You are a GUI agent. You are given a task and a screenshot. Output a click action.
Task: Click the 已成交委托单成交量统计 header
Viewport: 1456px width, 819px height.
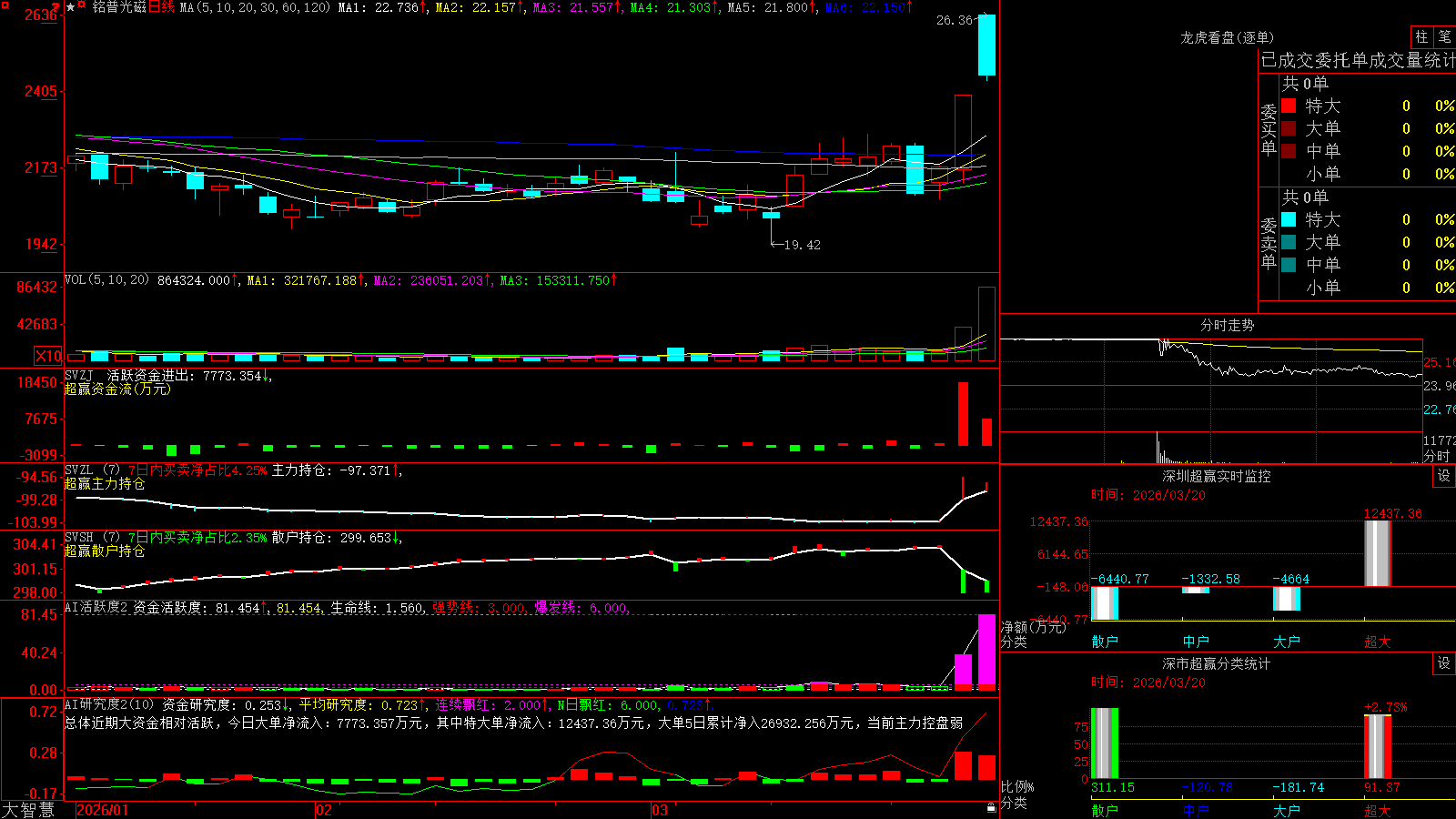1358,60
